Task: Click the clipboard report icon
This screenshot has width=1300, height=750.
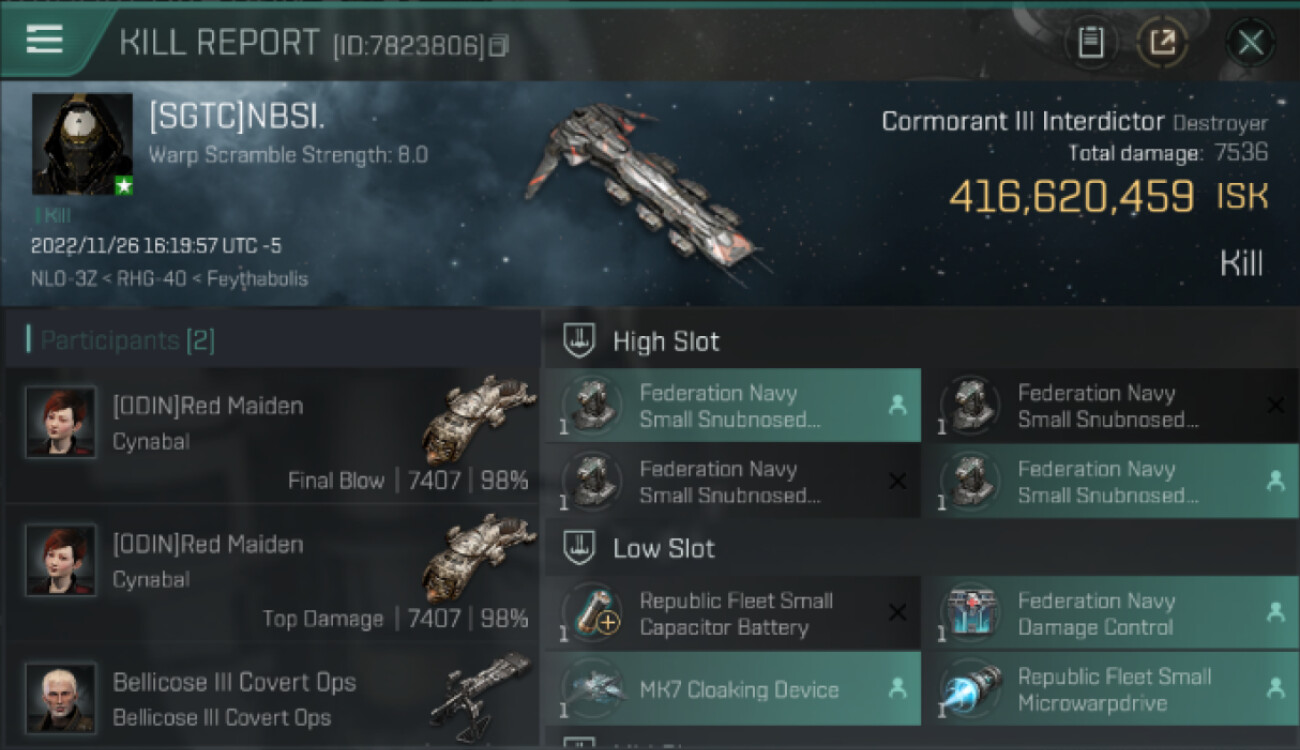Action: click(1091, 42)
